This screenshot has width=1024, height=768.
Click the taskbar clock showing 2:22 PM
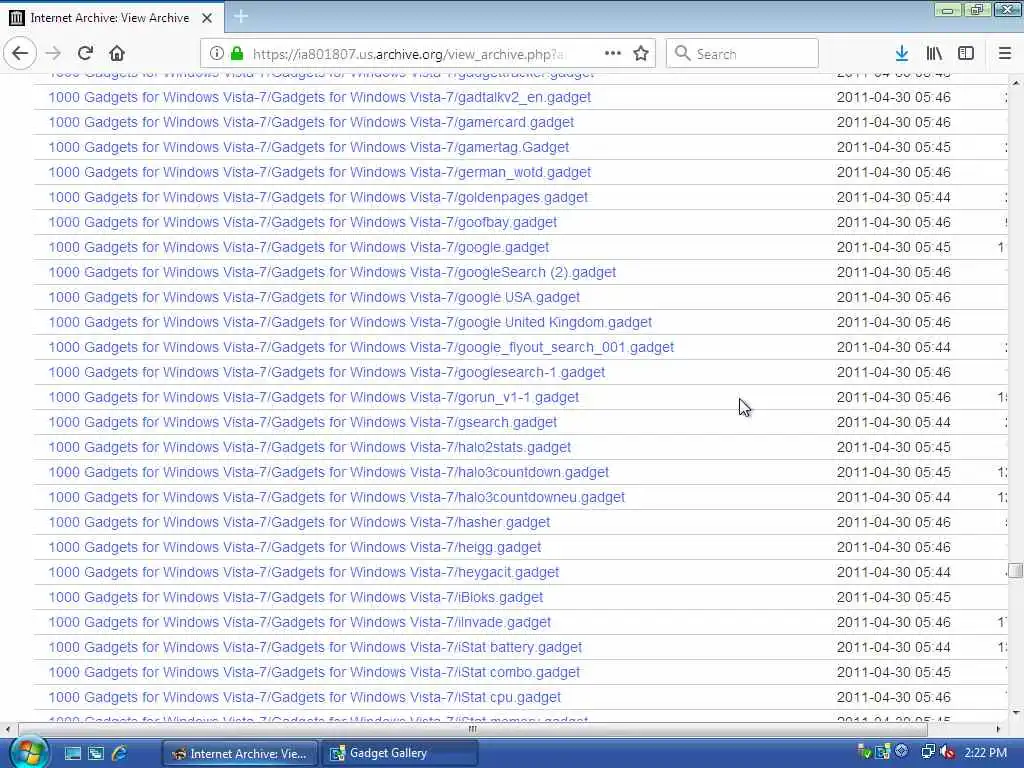[x=985, y=753]
